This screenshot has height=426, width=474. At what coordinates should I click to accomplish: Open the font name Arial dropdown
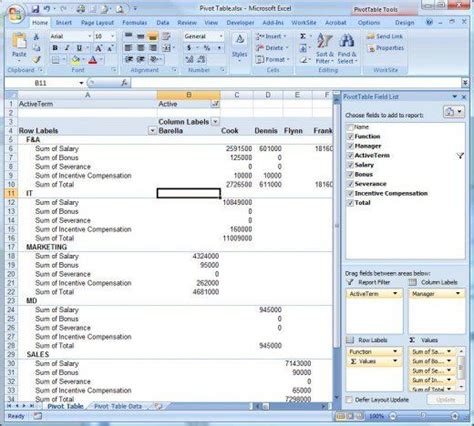tap(89, 36)
